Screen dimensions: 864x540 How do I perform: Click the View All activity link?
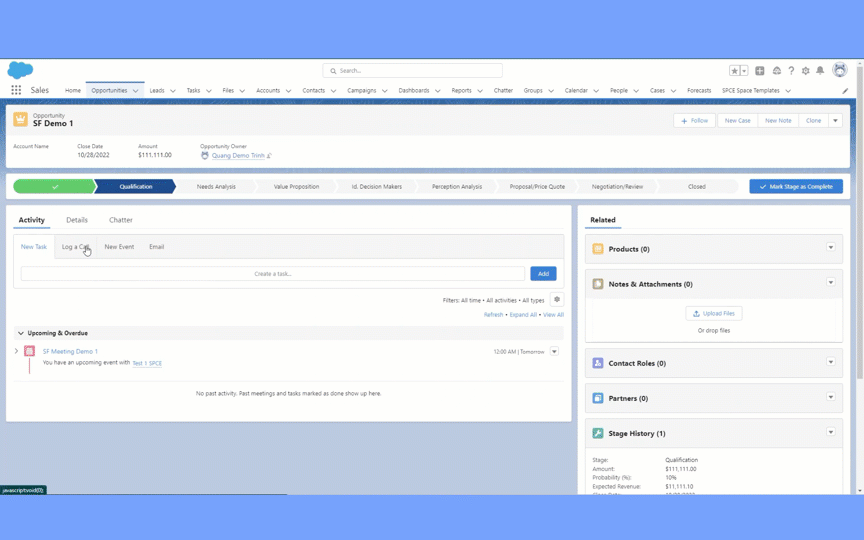(553, 315)
